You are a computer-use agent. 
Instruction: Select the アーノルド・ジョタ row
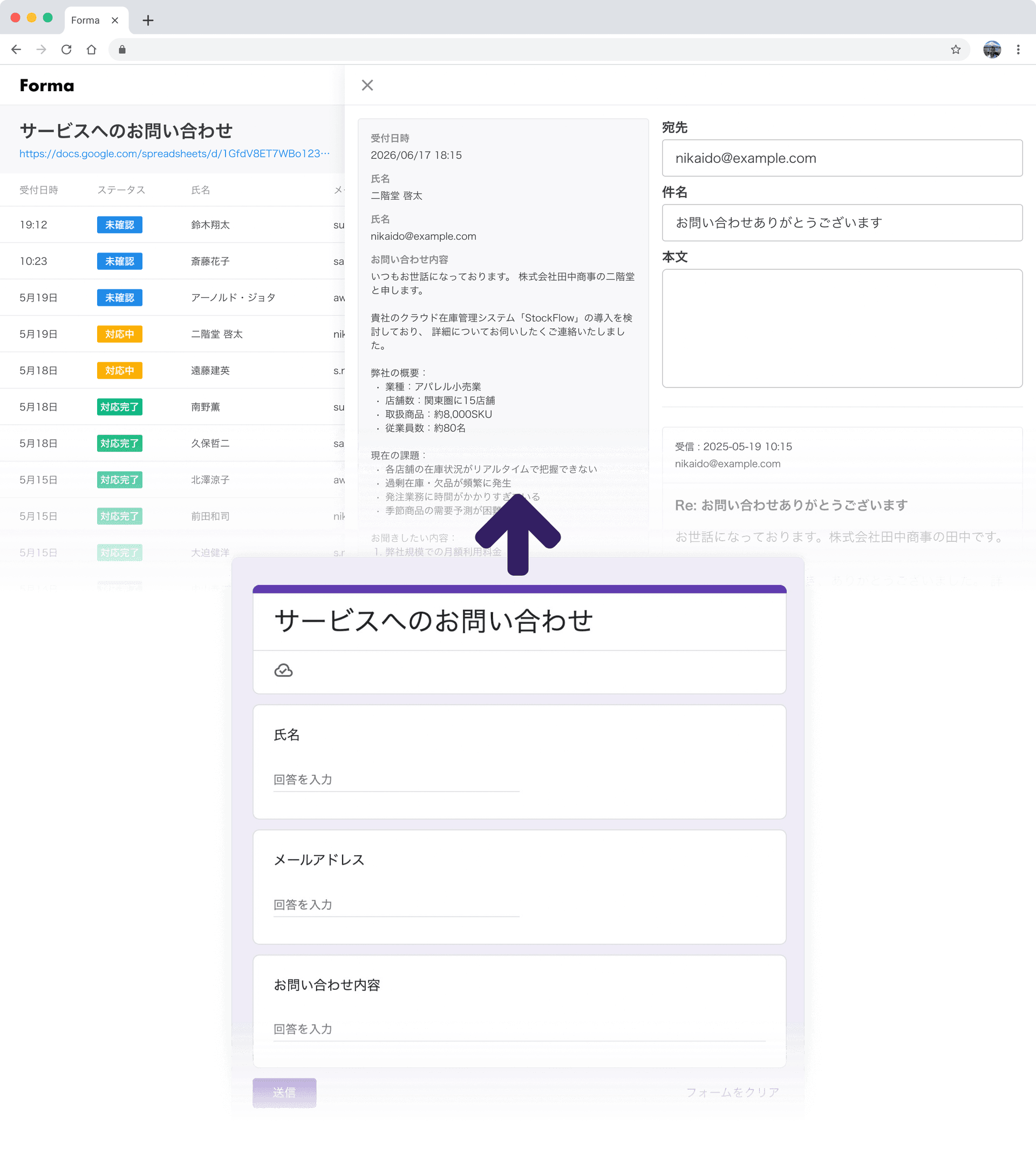pyautogui.click(x=172, y=298)
